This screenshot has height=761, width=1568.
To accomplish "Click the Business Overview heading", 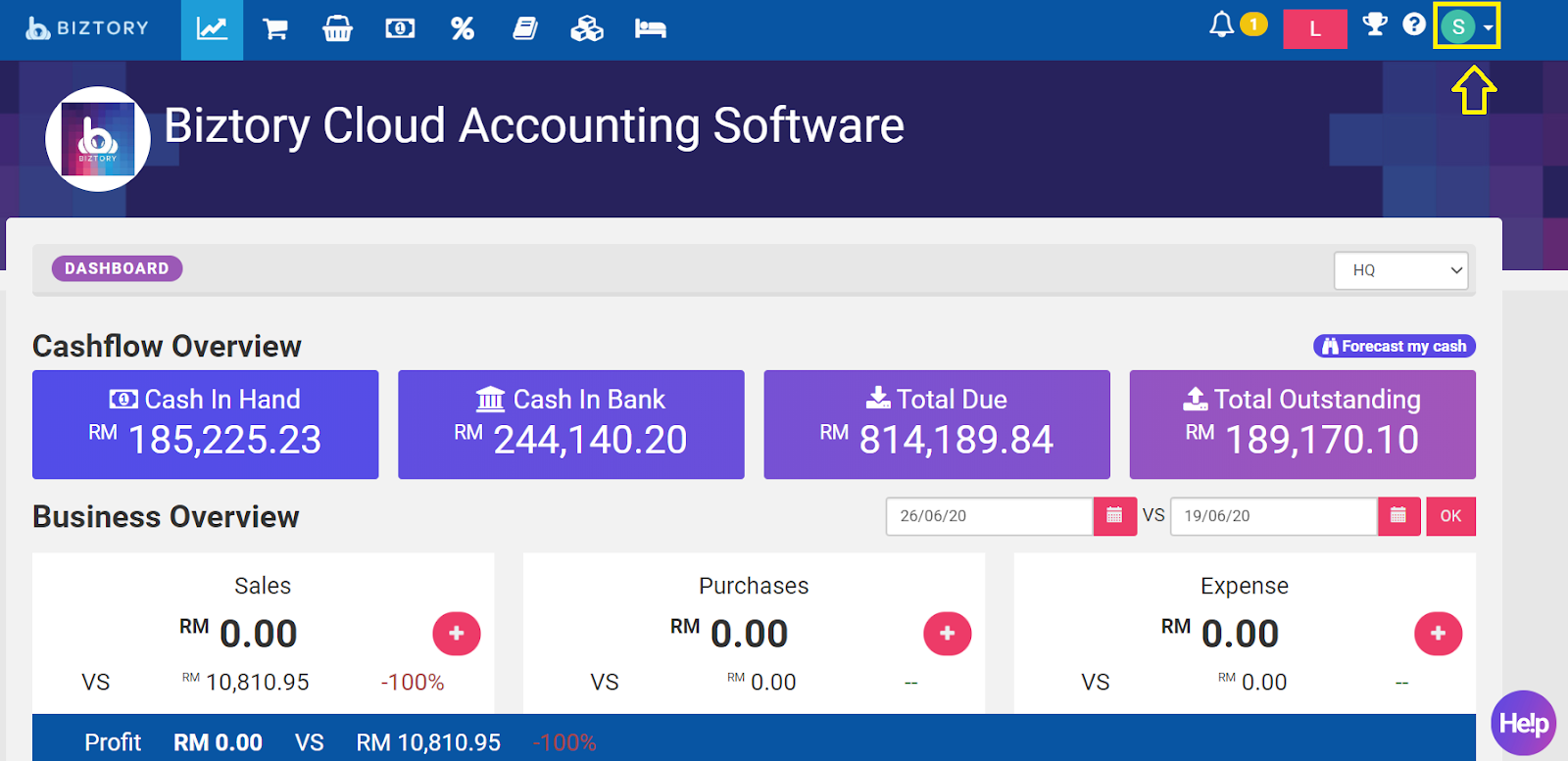I will (166, 517).
